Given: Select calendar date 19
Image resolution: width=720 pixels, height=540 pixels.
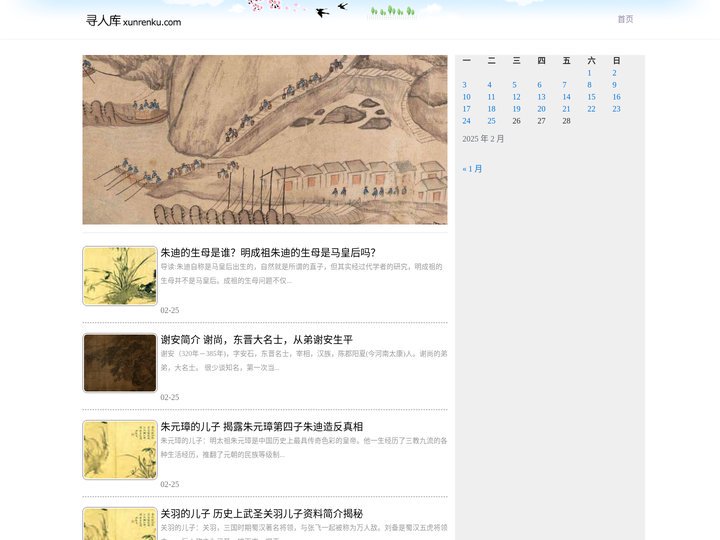Looking at the screenshot, I should click(x=517, y=109).
